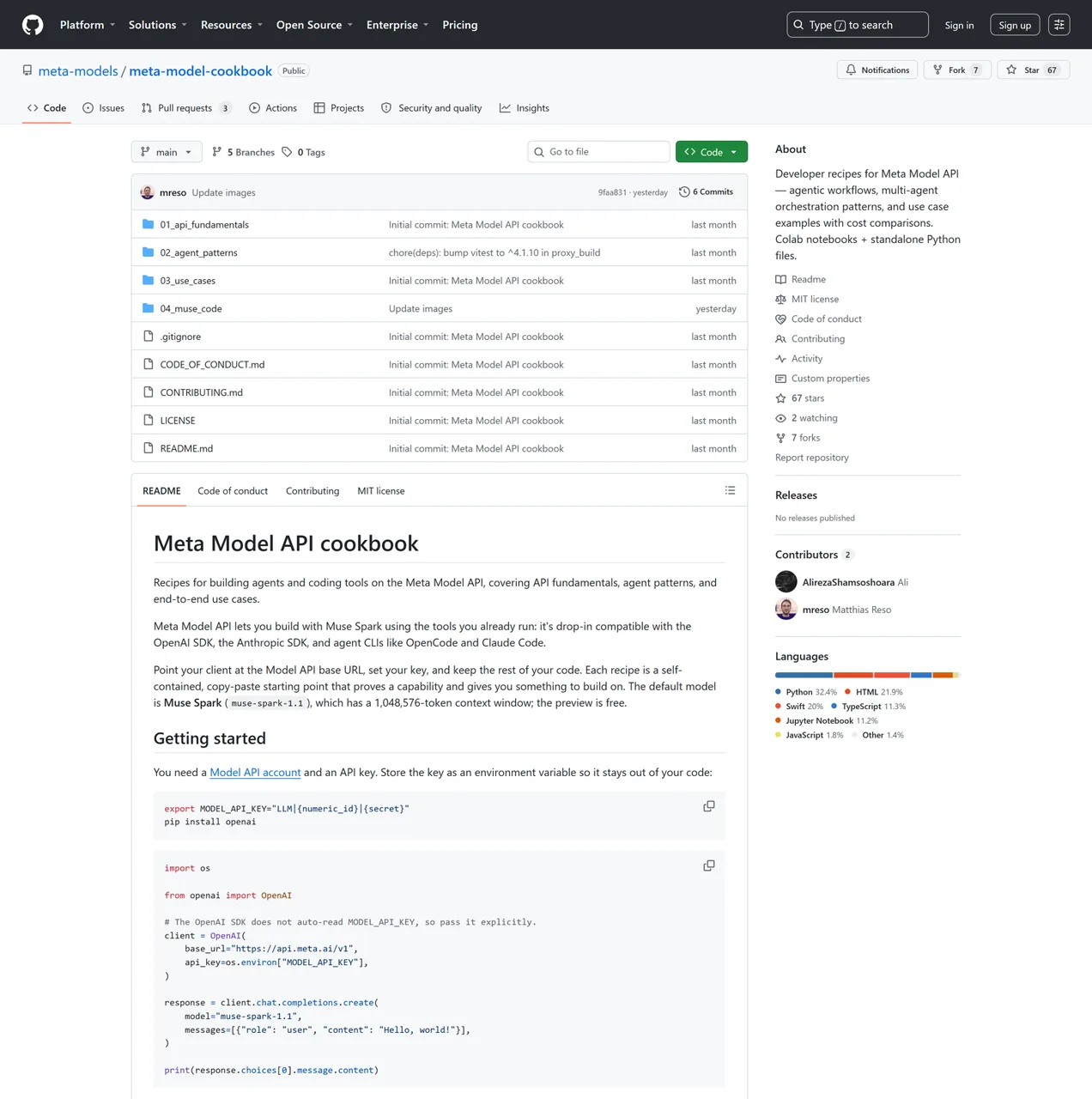Switch to the Pull requests tab
The width and height of the screenshot is (1092, 1099).
(x=185, y=108)
